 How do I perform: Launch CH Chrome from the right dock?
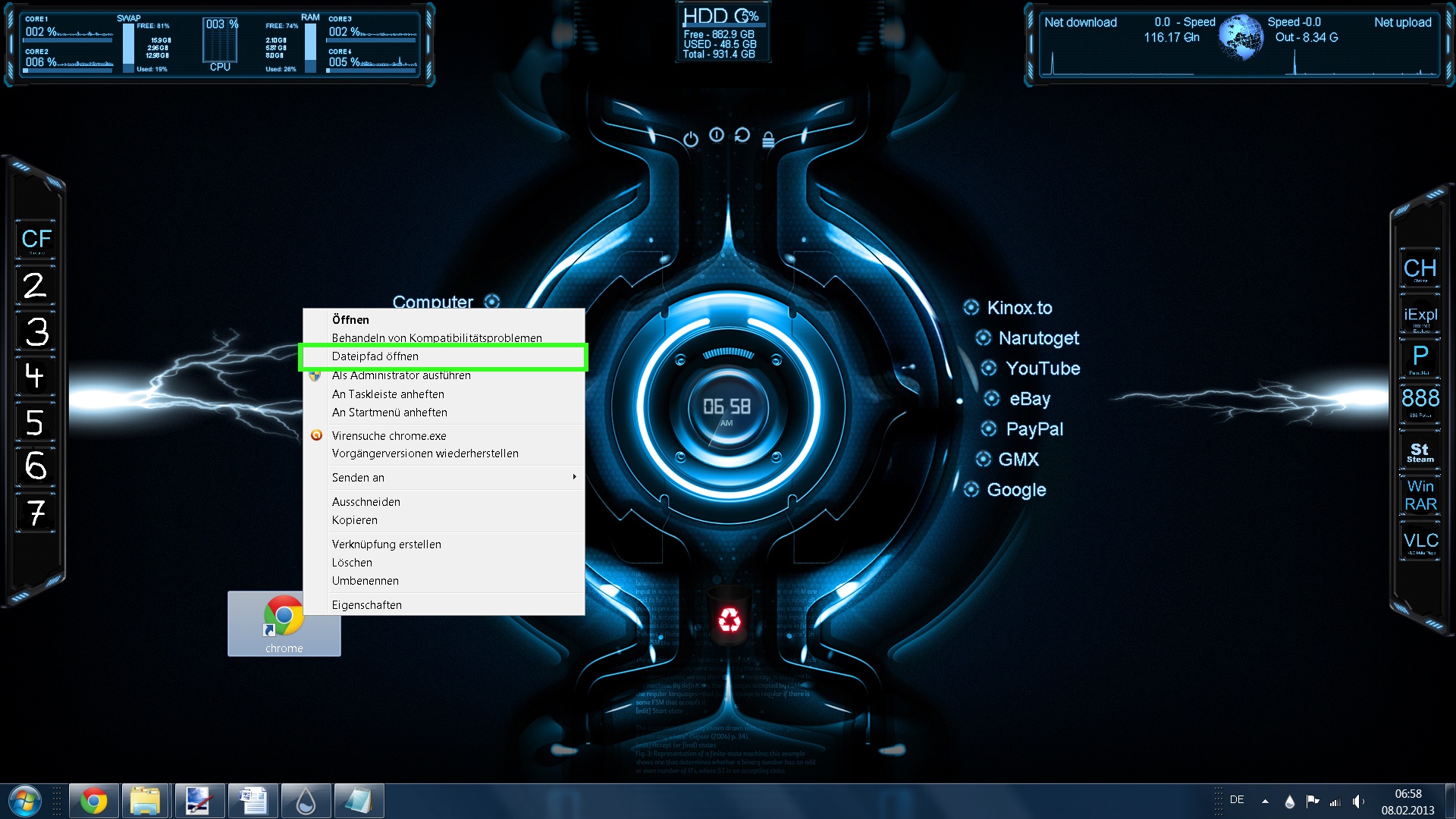pos(1420,268)
